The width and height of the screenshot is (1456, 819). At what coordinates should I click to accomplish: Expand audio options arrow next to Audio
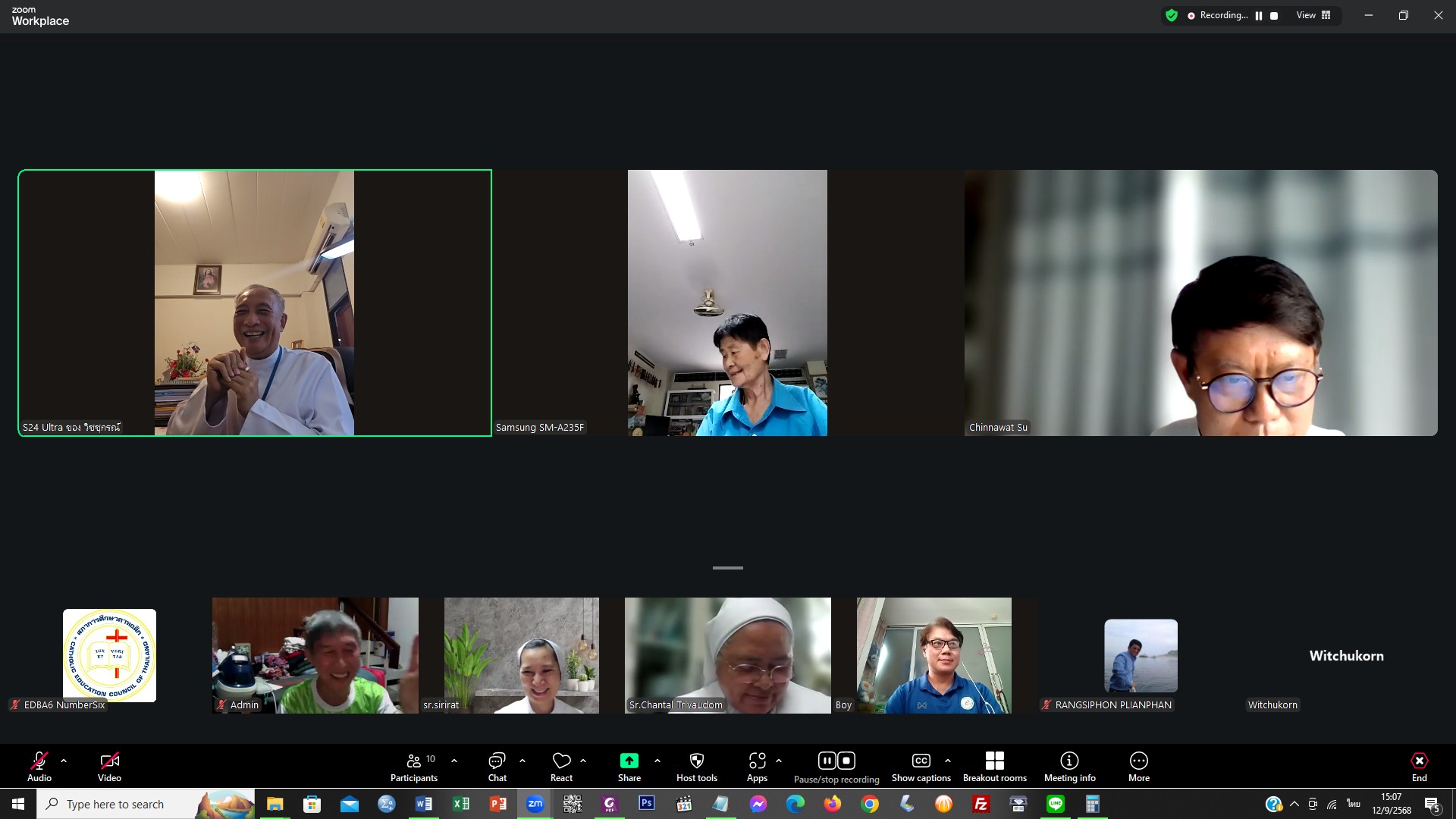tap(64, 760)
